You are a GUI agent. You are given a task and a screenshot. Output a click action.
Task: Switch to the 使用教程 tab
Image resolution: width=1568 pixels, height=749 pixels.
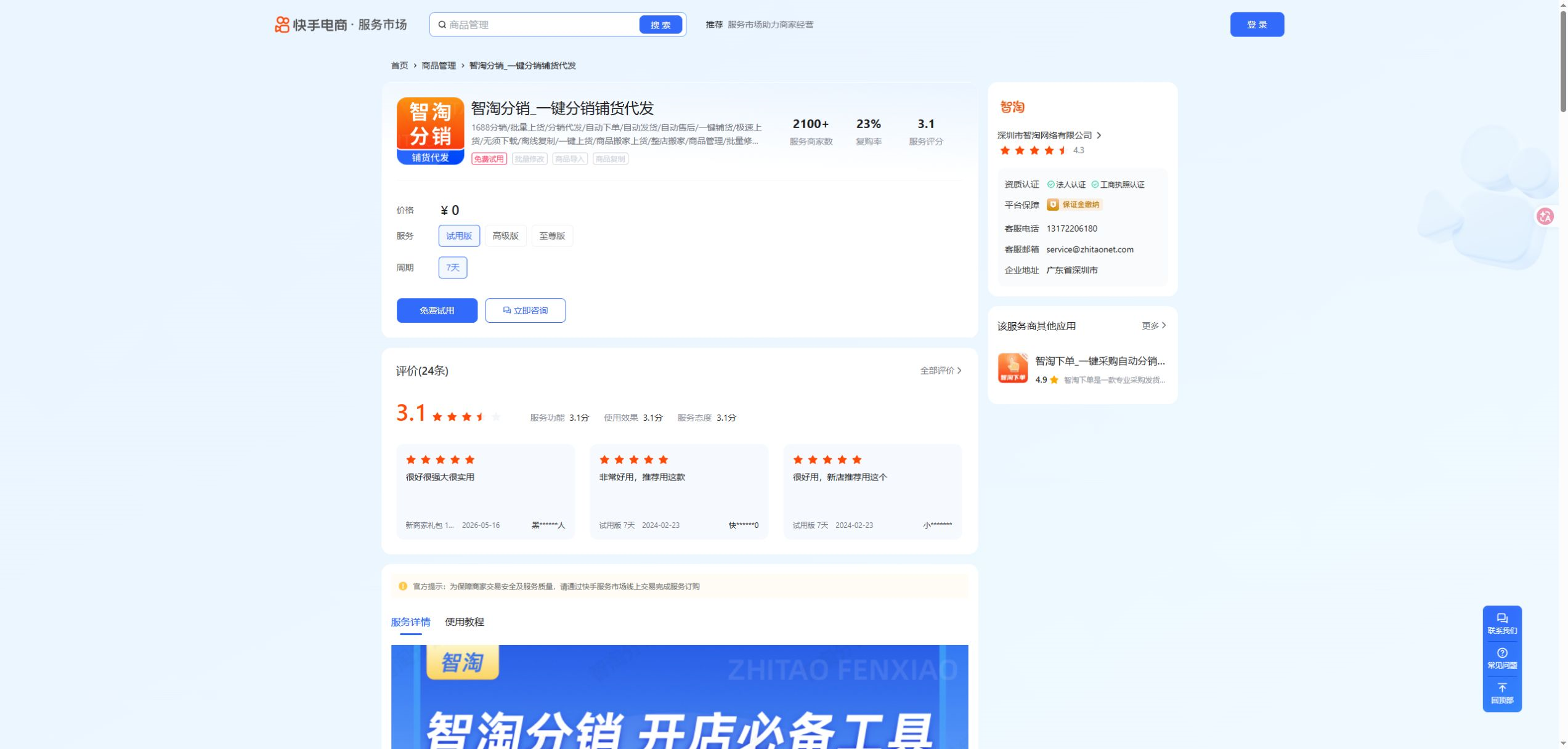(x=464, y=622)
